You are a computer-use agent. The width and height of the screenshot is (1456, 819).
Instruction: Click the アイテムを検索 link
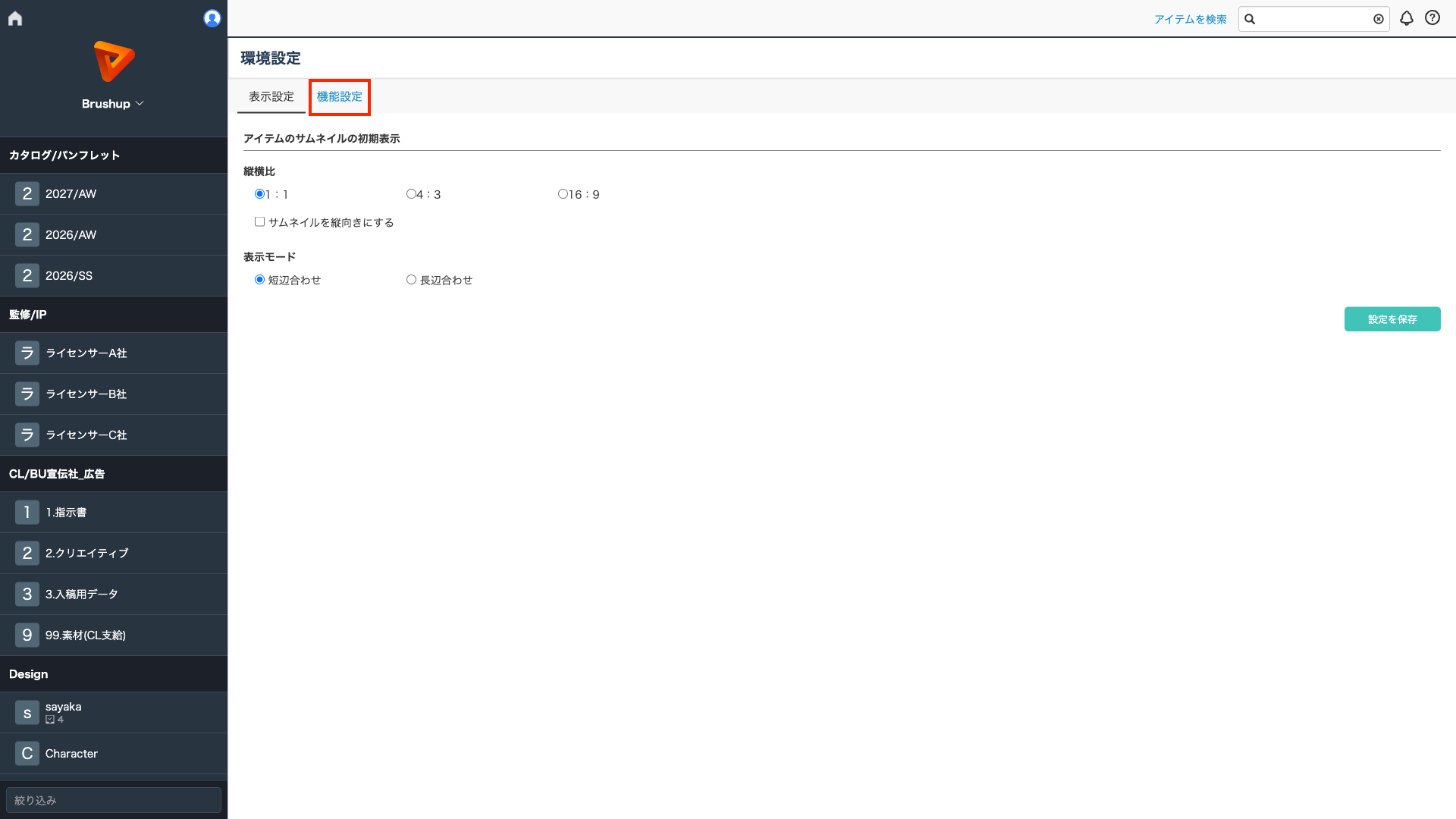(1190, 20)
